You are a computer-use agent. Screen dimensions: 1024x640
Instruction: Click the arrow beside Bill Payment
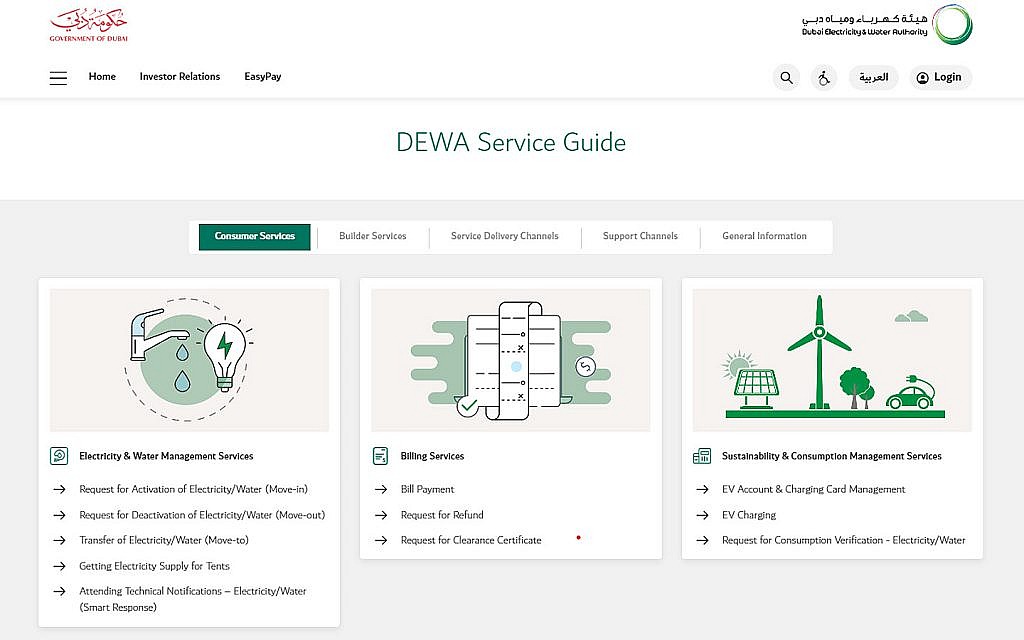381,489
